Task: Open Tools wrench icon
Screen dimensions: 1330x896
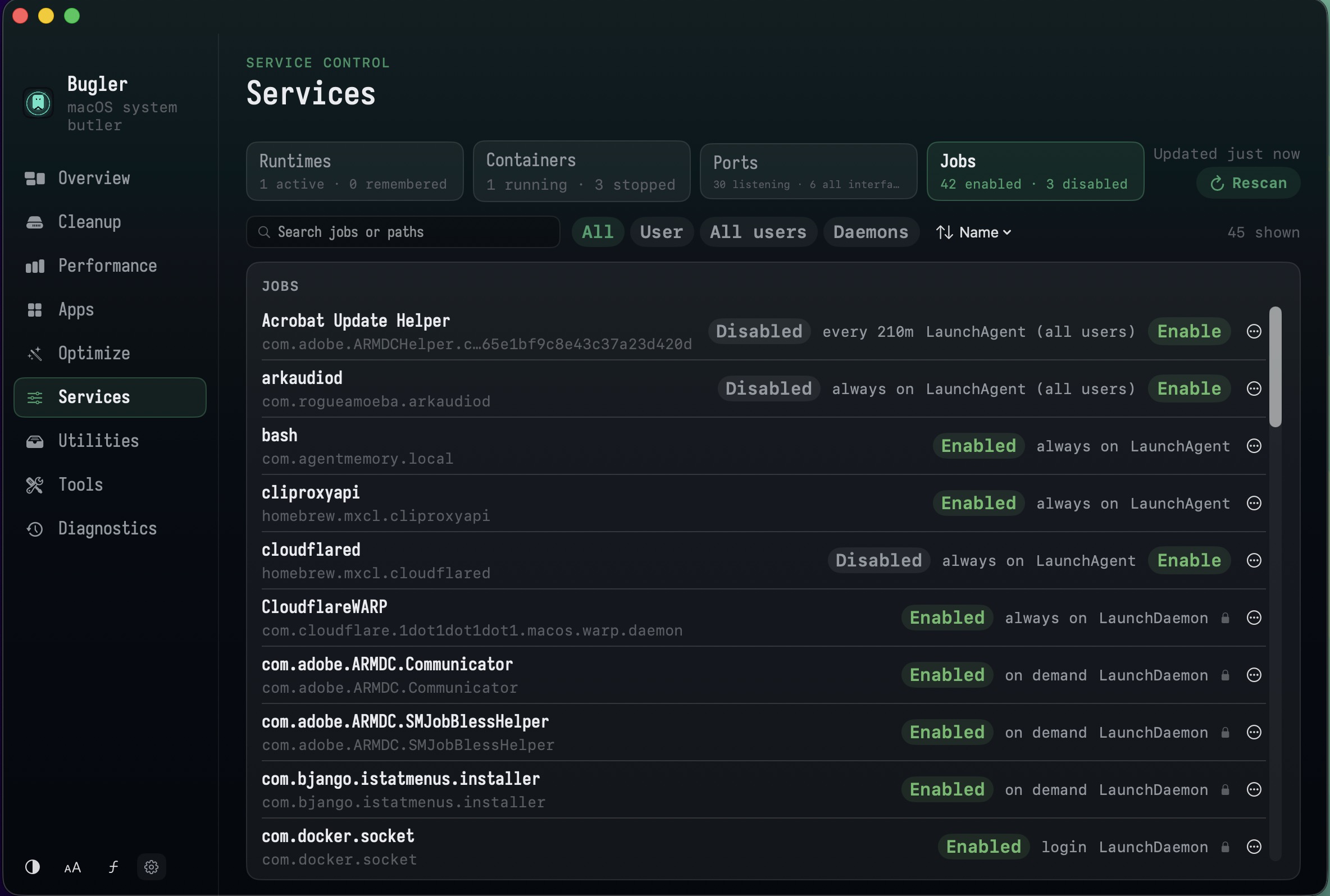Action: click(35, 485)
